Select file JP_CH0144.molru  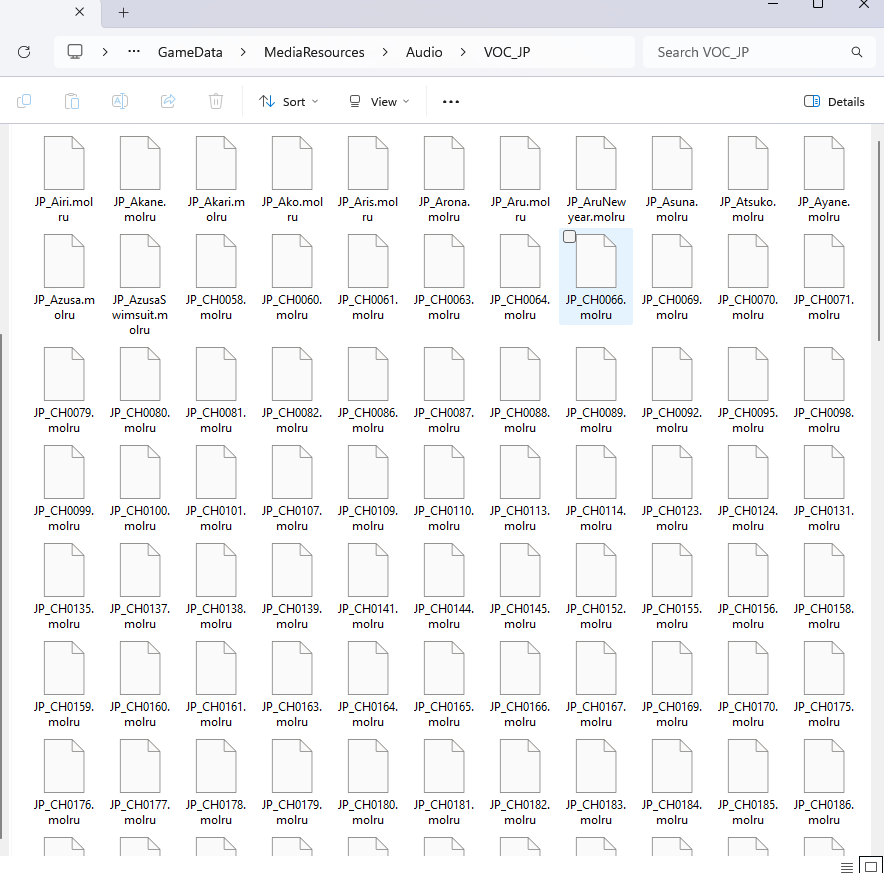click(444, 587)
